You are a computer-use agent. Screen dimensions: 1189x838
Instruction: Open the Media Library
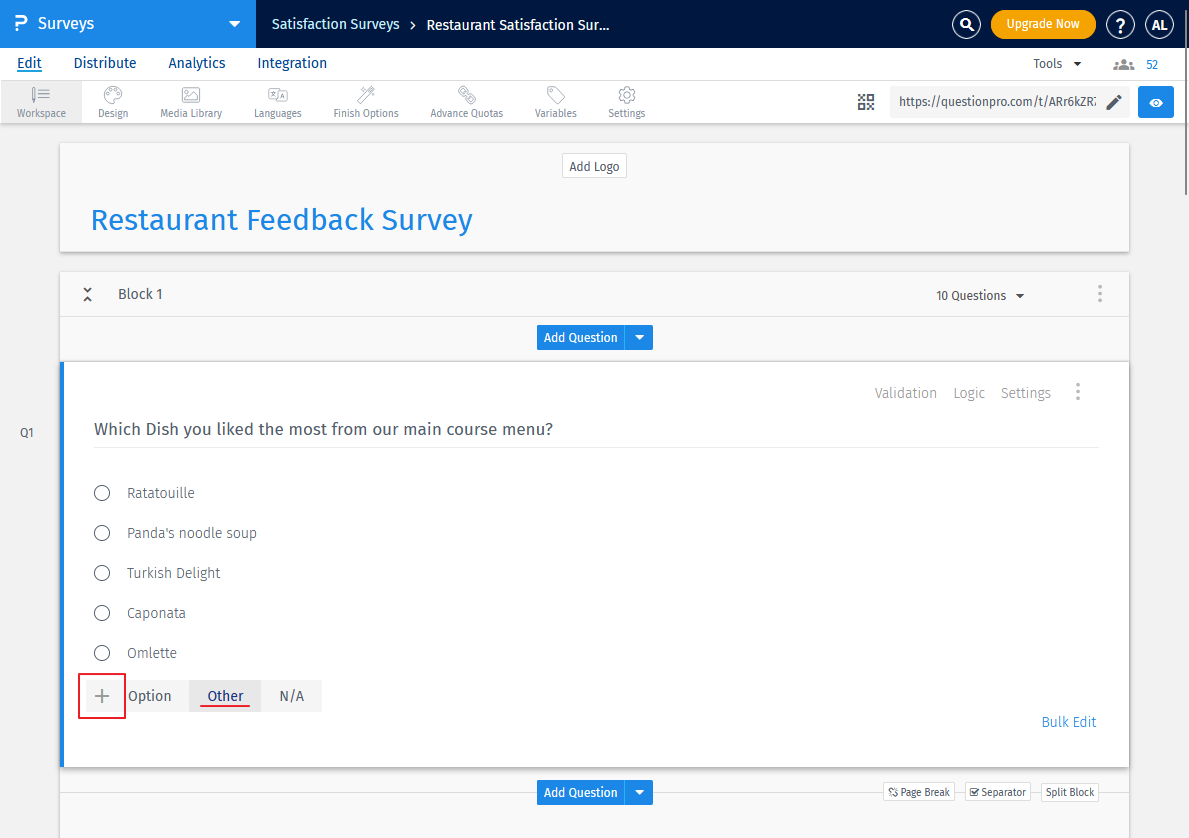tap(190, 101)
